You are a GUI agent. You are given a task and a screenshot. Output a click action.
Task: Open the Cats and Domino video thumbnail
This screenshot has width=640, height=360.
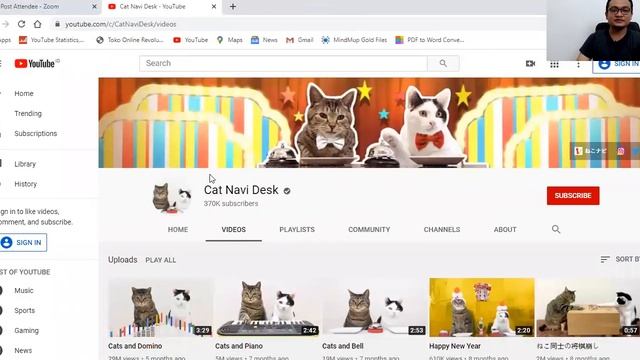(160, 307)
